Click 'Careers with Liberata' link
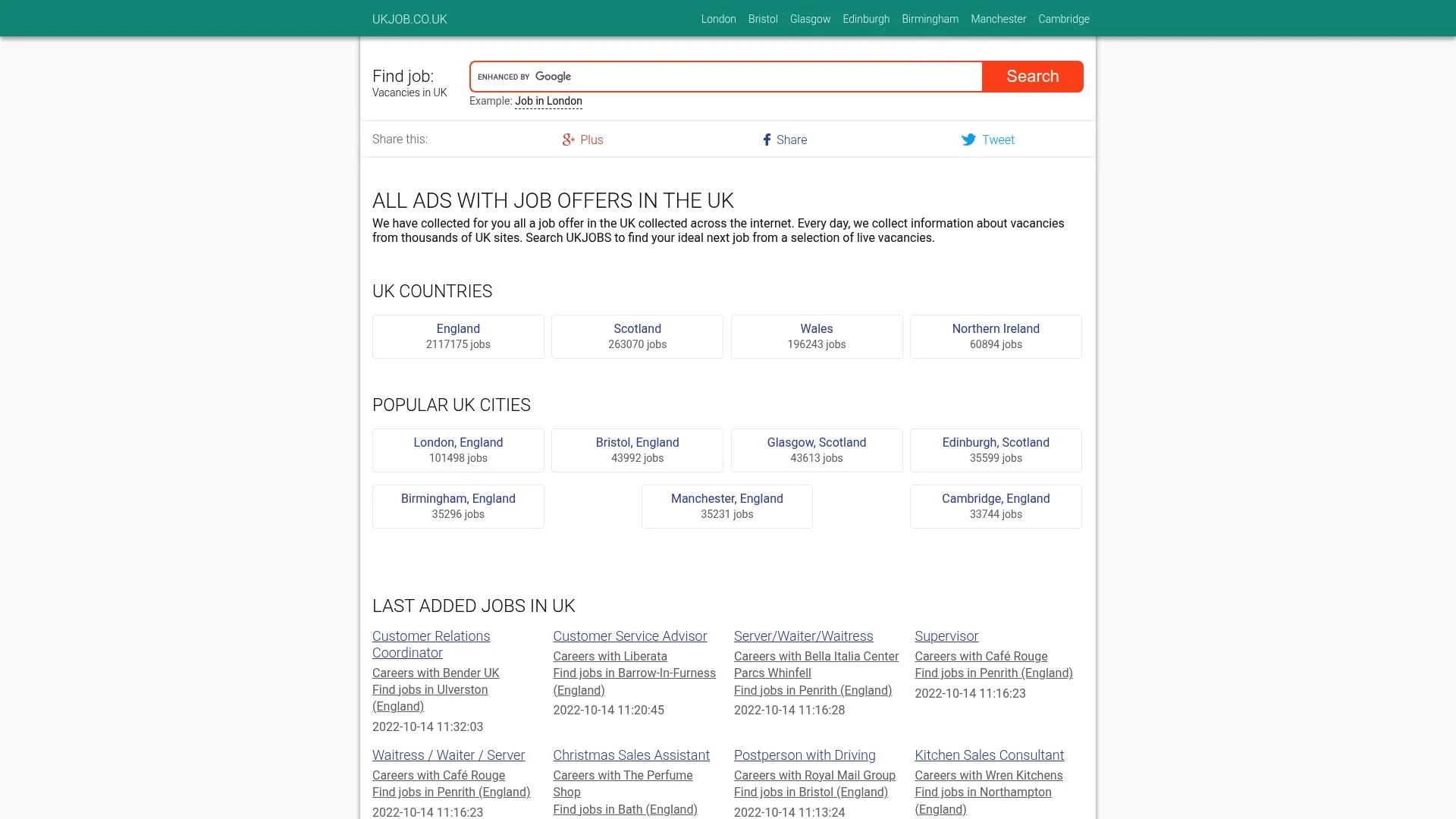This screenshot has height=819, width=1456. [x=610, y=657]
